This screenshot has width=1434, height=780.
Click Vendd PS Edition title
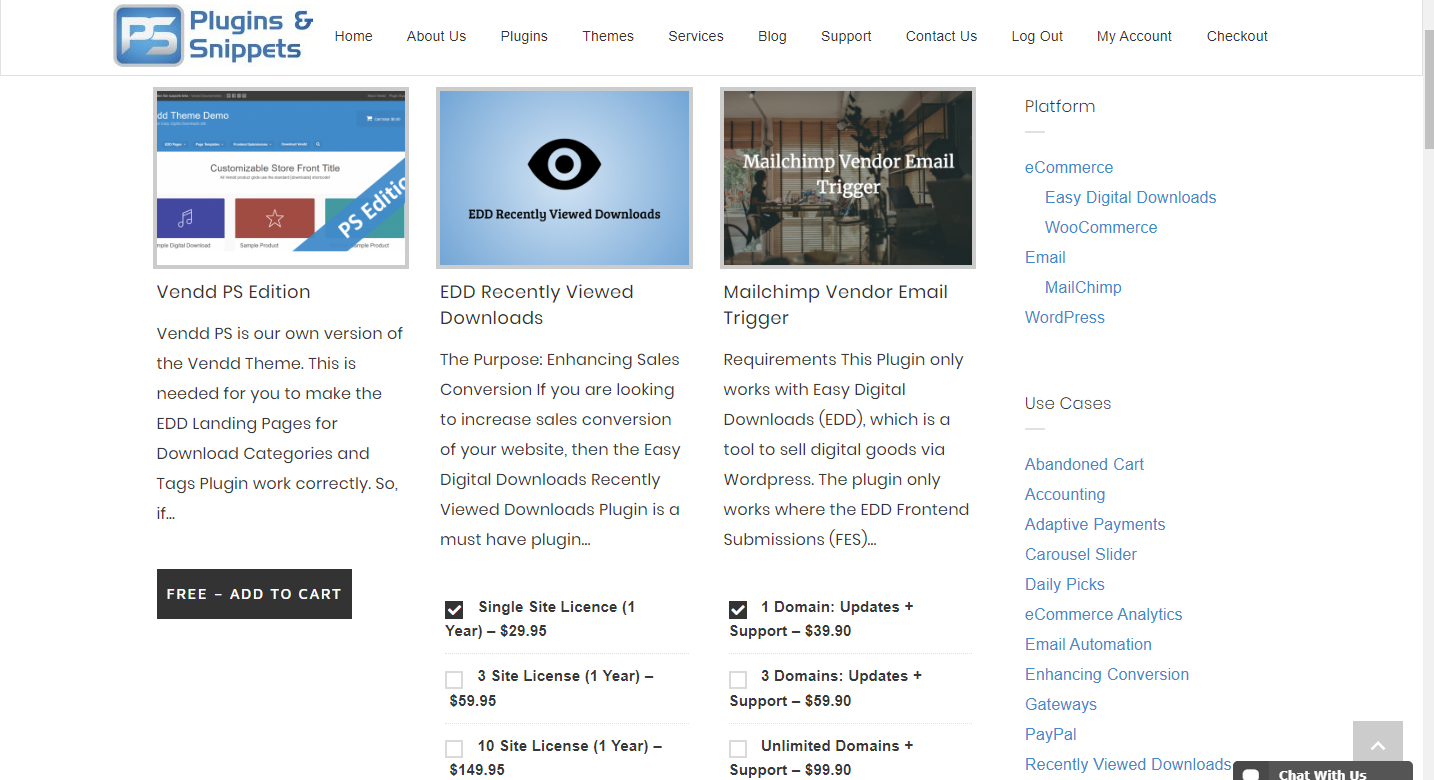pos(234,292)
